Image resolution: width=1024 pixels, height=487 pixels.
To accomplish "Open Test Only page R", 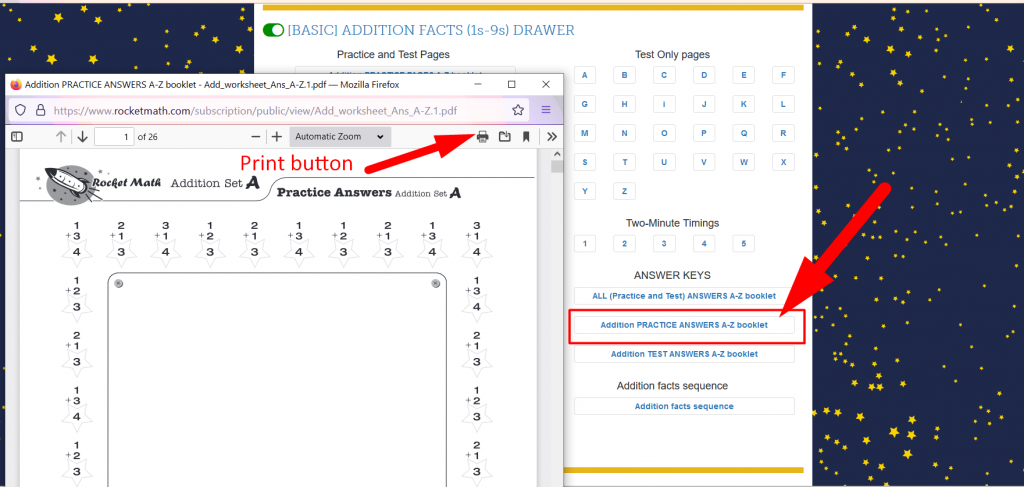I will tap(783, 133).
